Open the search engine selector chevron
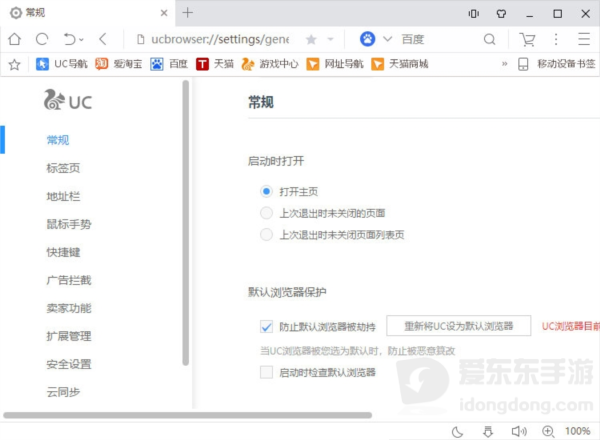 click(x=388, y=39)
